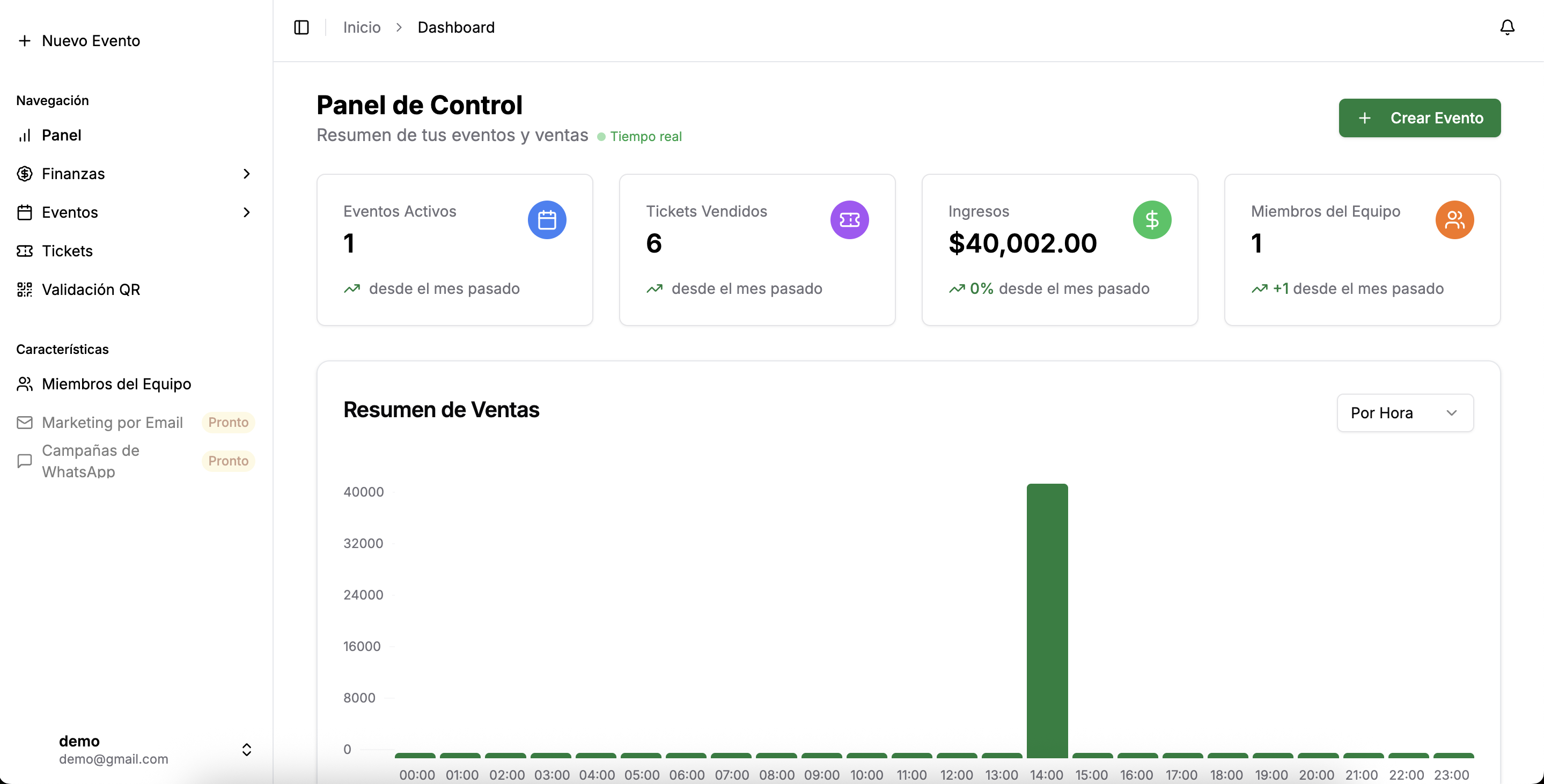Click the $40,002.00 Ingresos value
Image resolution: width=1544 pixels, height=784 pixels.
[1023, 244]
